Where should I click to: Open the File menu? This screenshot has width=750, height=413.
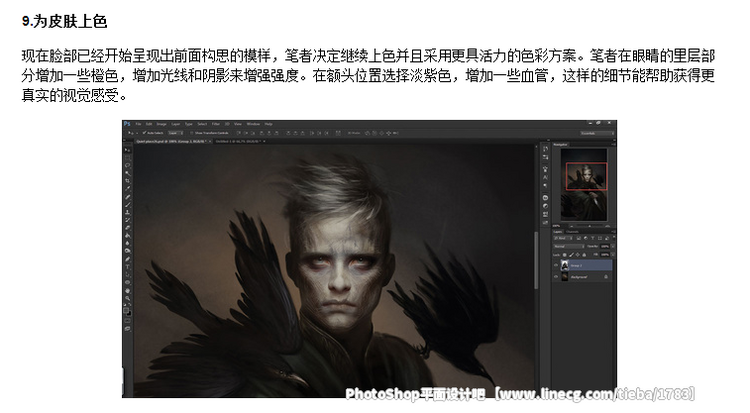[x=138, y=124]
